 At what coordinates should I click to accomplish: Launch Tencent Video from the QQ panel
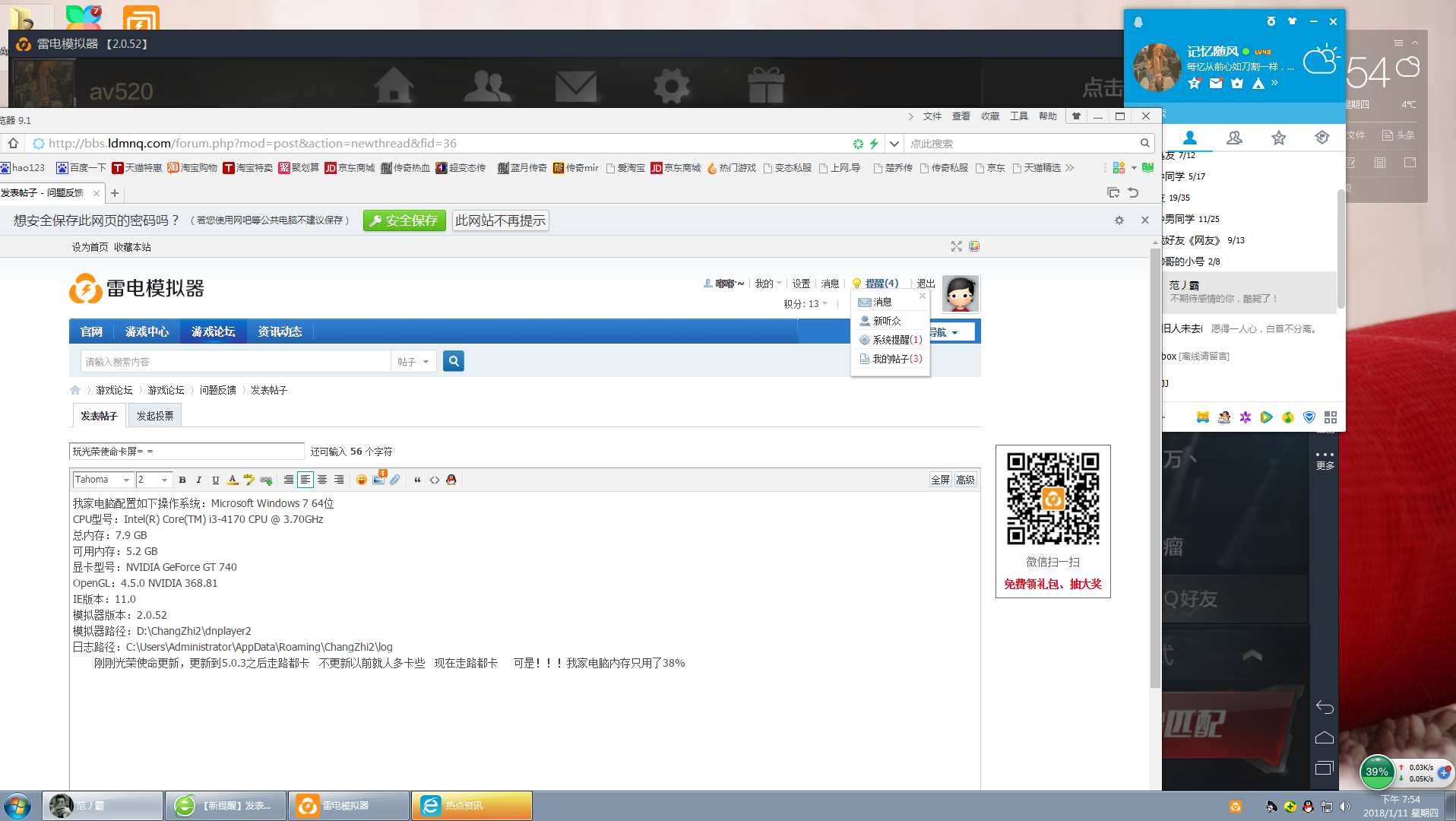[1266, 417]
